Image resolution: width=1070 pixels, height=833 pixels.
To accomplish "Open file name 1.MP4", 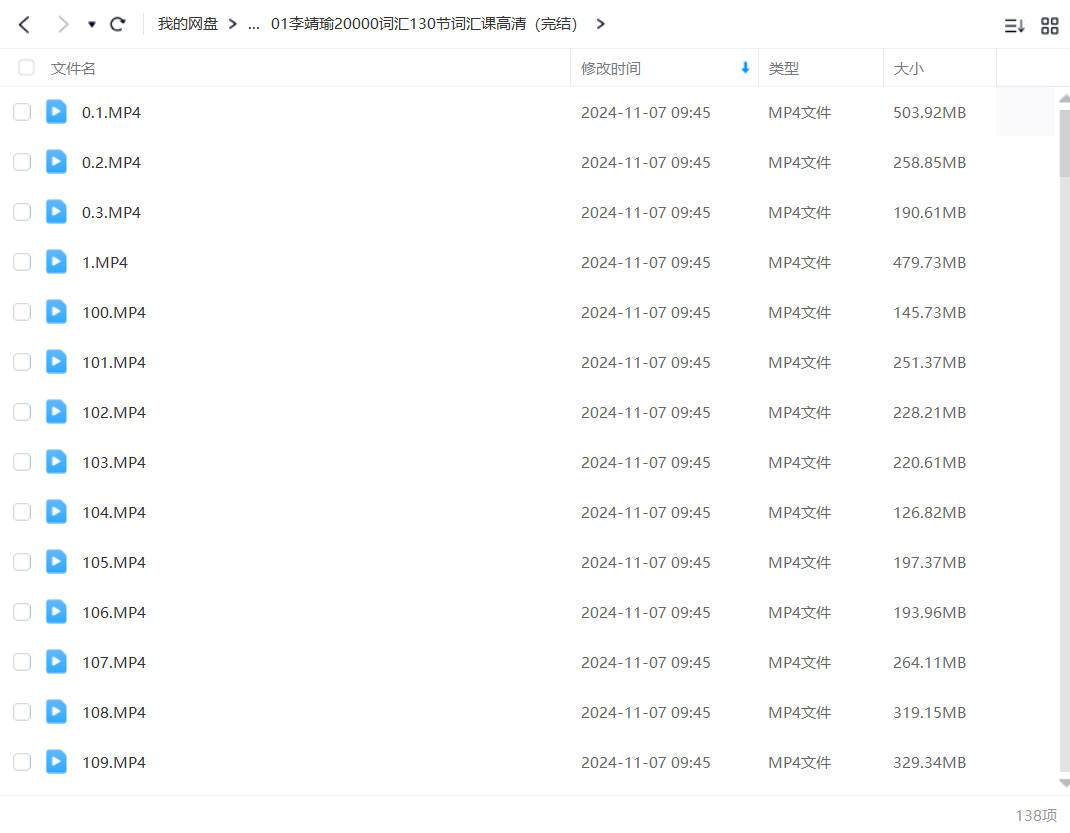I will 105,263.
